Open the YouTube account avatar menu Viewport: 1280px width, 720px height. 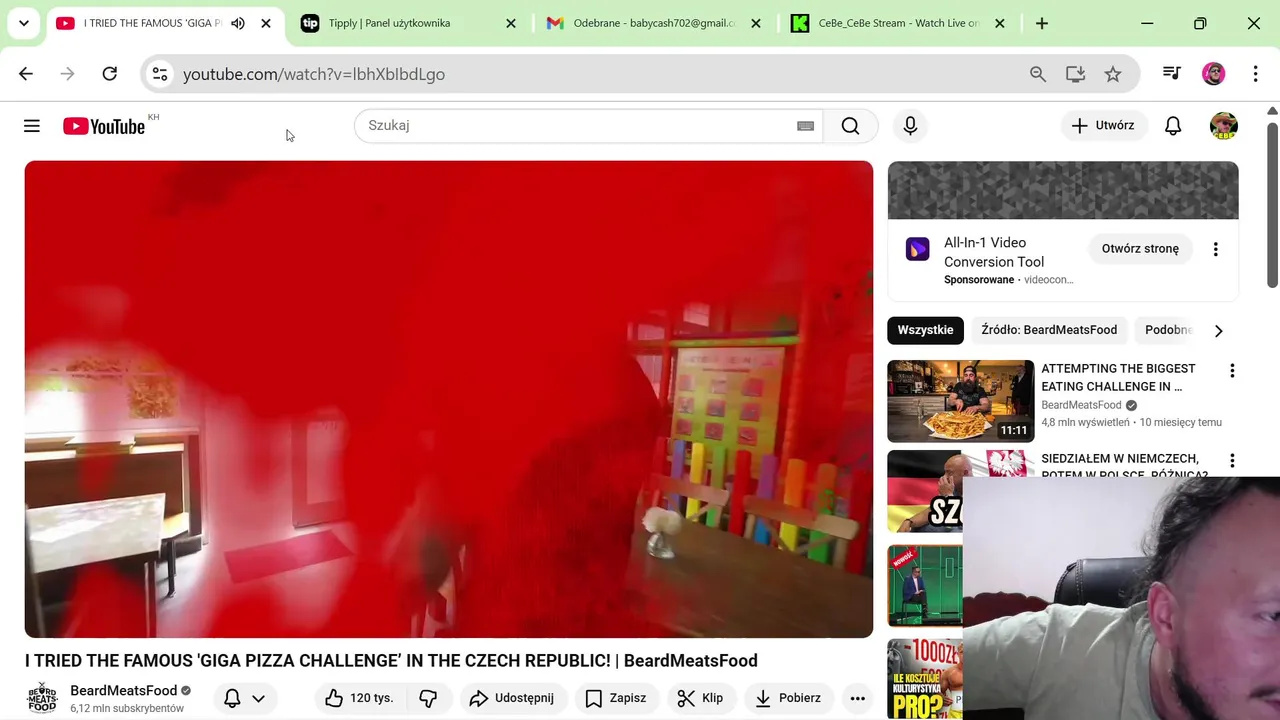(x=1224, y=125)
